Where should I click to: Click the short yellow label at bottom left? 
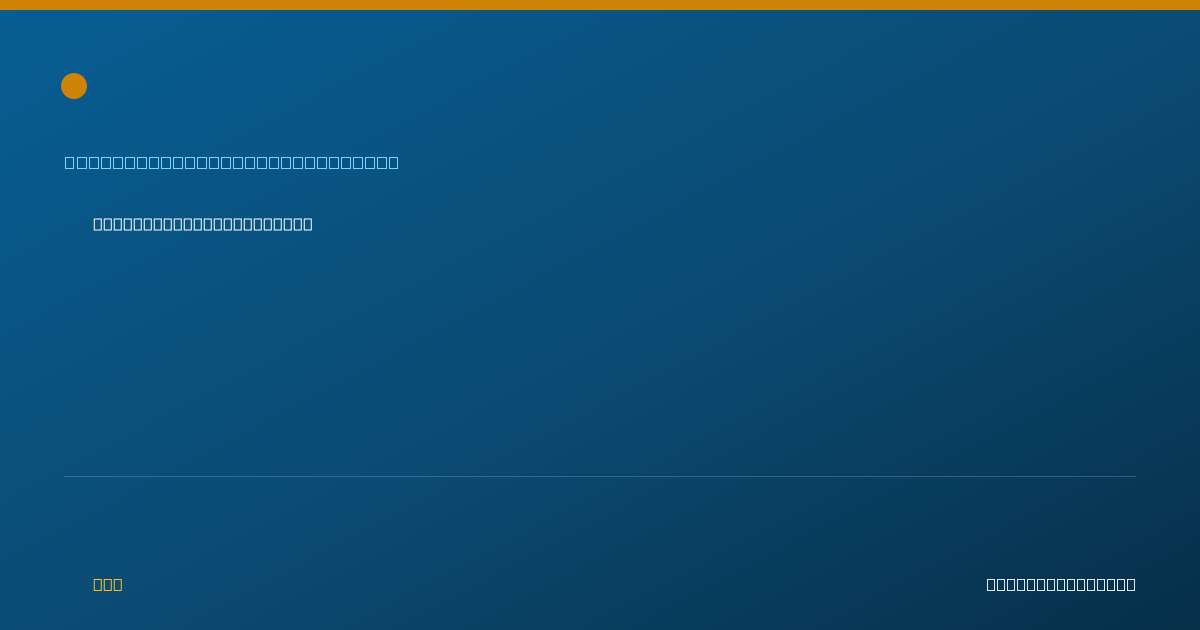[x=108, y=584]
